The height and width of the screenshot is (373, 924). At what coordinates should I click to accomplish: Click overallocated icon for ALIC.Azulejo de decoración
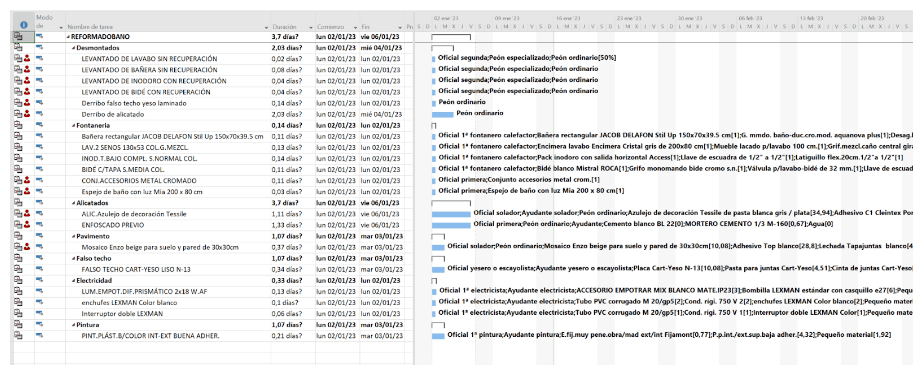[x=27, y=213]
